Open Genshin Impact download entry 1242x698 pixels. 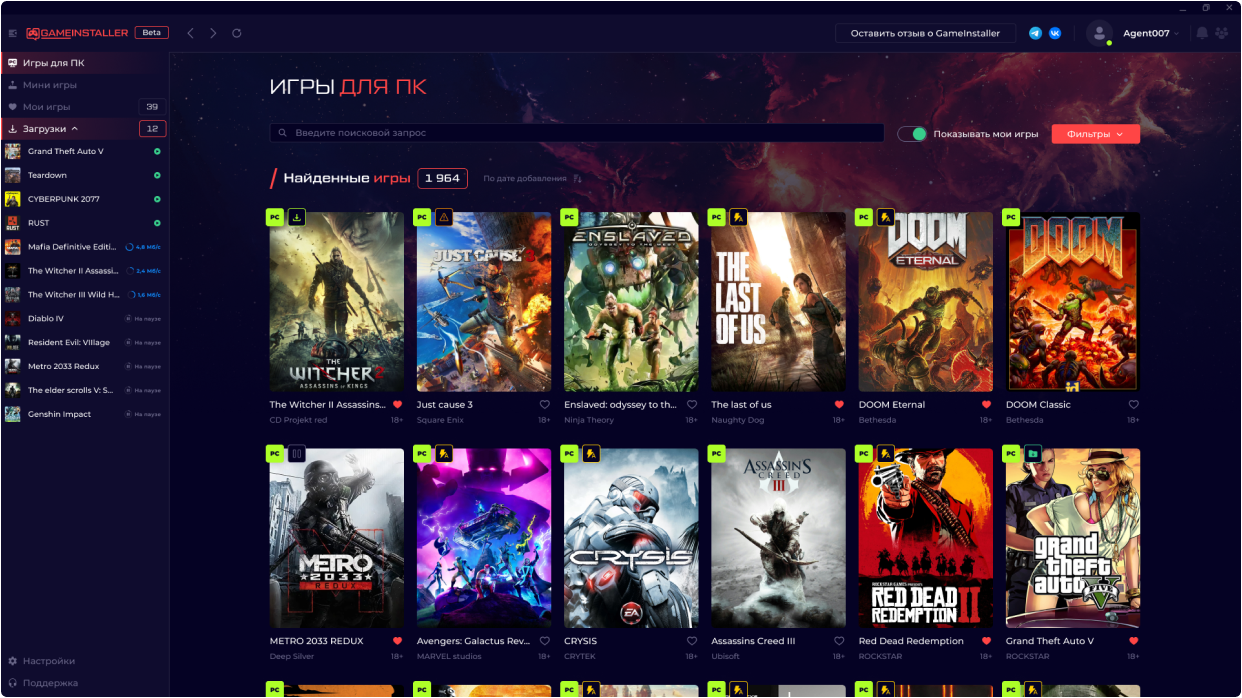click(x=85, y=414)
